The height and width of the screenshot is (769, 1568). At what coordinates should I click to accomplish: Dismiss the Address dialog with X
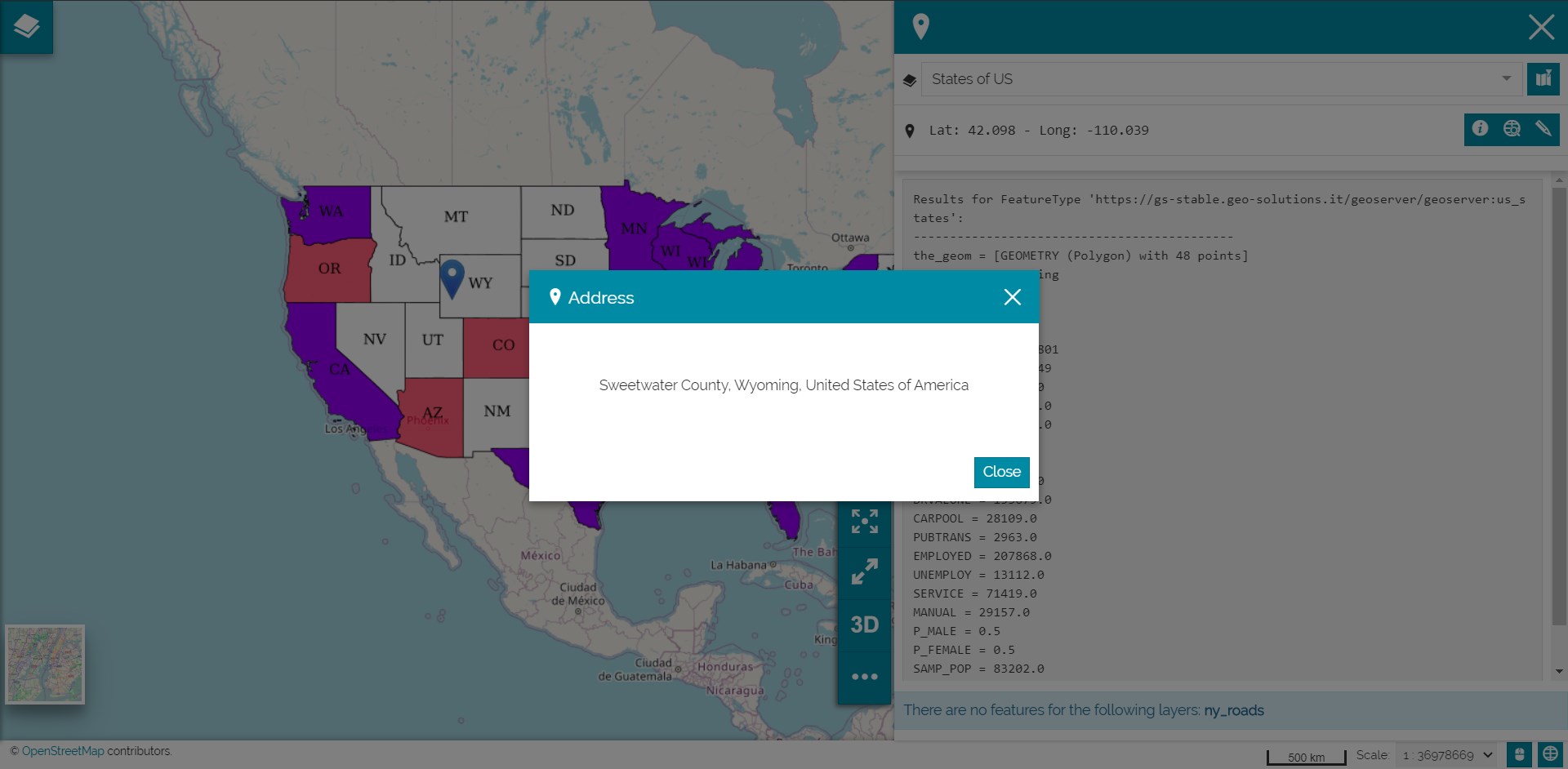1012,297
